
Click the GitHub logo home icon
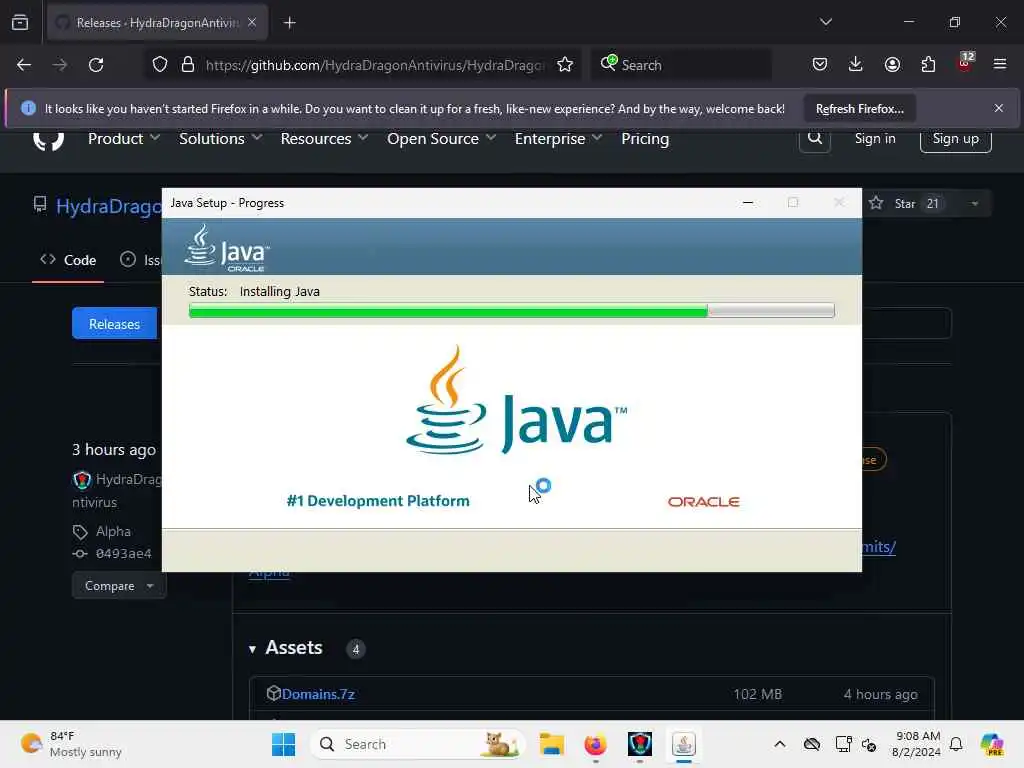tap(48, 140)
